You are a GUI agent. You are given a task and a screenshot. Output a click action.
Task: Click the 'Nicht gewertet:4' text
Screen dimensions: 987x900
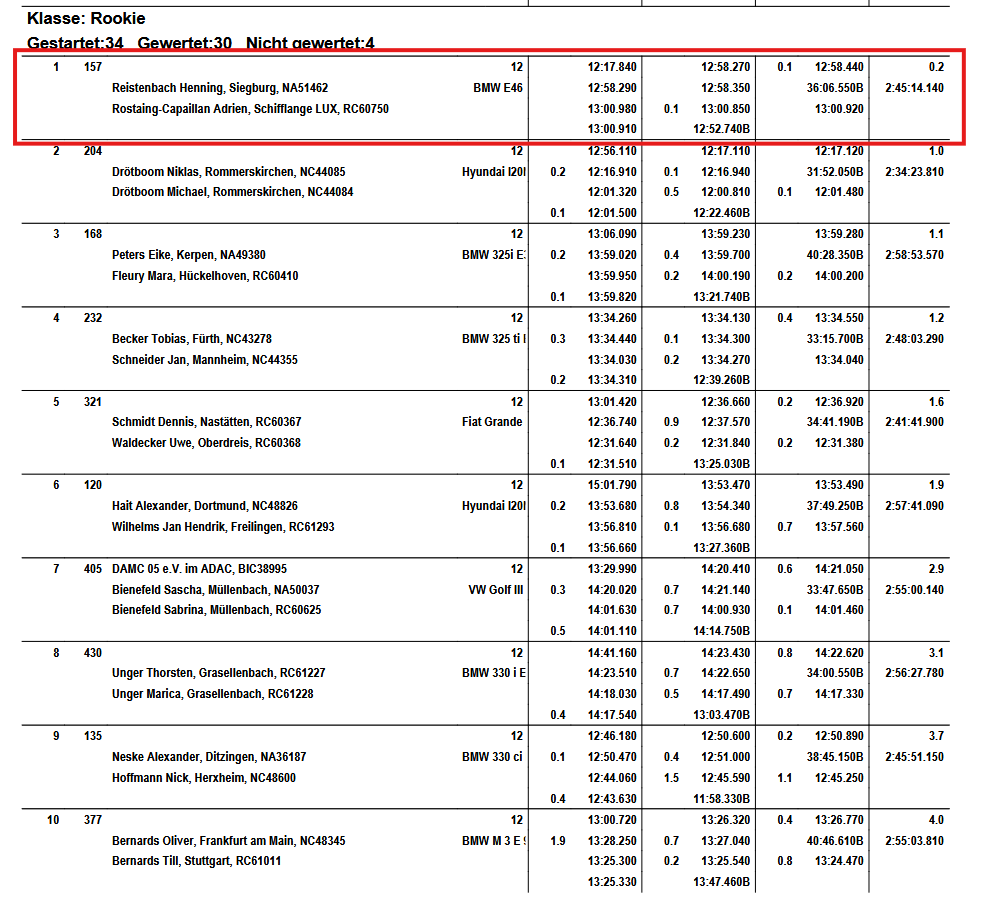pyautogui.click(x=310, y=43)
